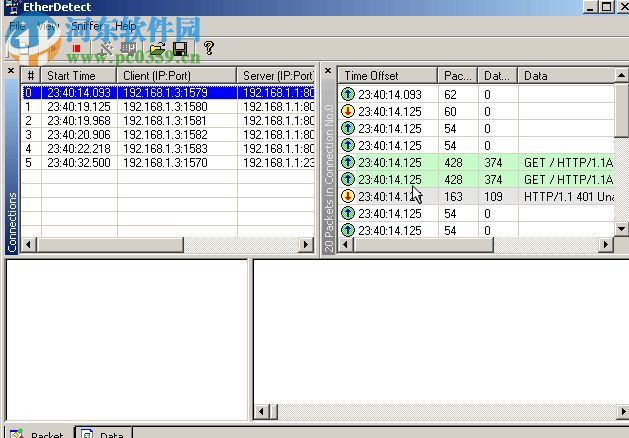Click the Packet tab icon at the bottom
This screenshot has height=438, width=629.
(17, 434)
